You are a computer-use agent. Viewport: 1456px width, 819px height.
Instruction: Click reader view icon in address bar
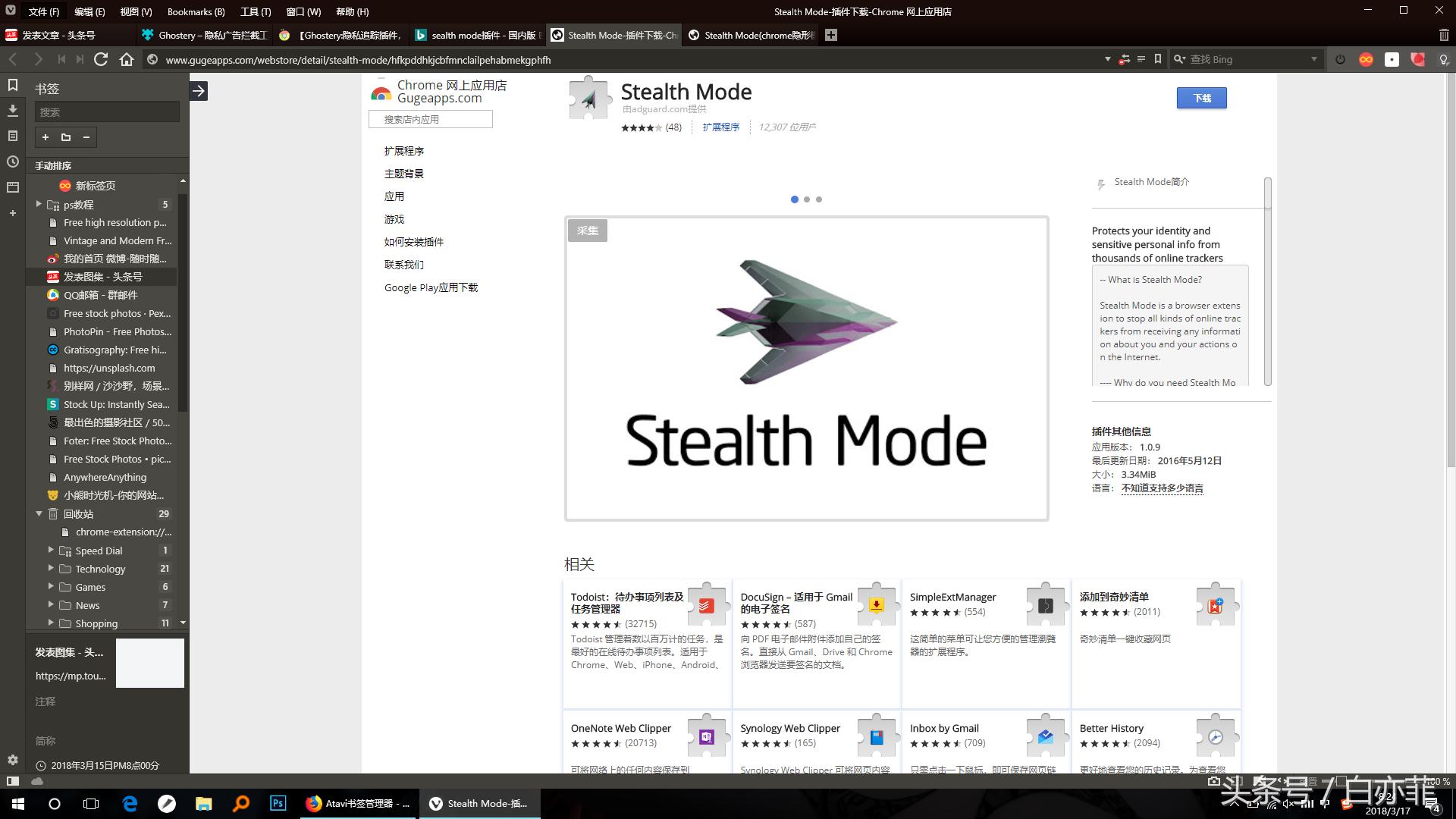1141,59
